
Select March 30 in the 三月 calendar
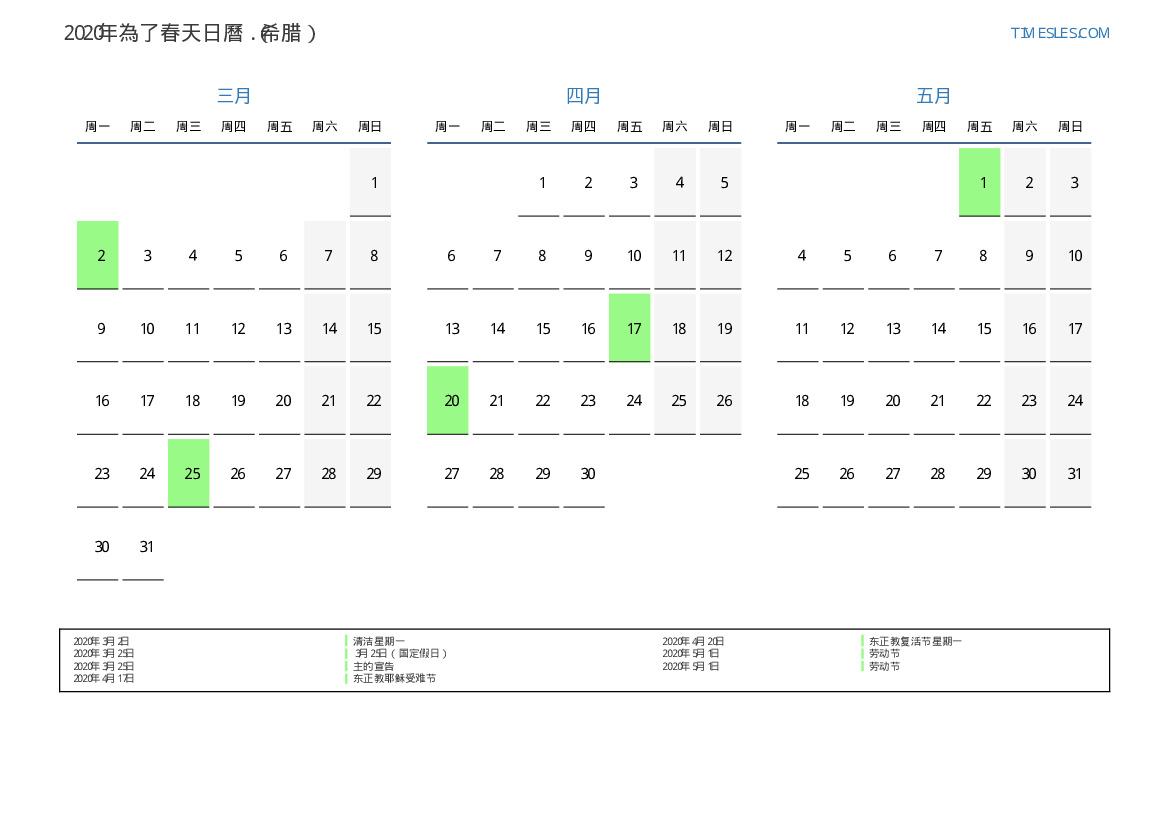(x=98, y=547)
